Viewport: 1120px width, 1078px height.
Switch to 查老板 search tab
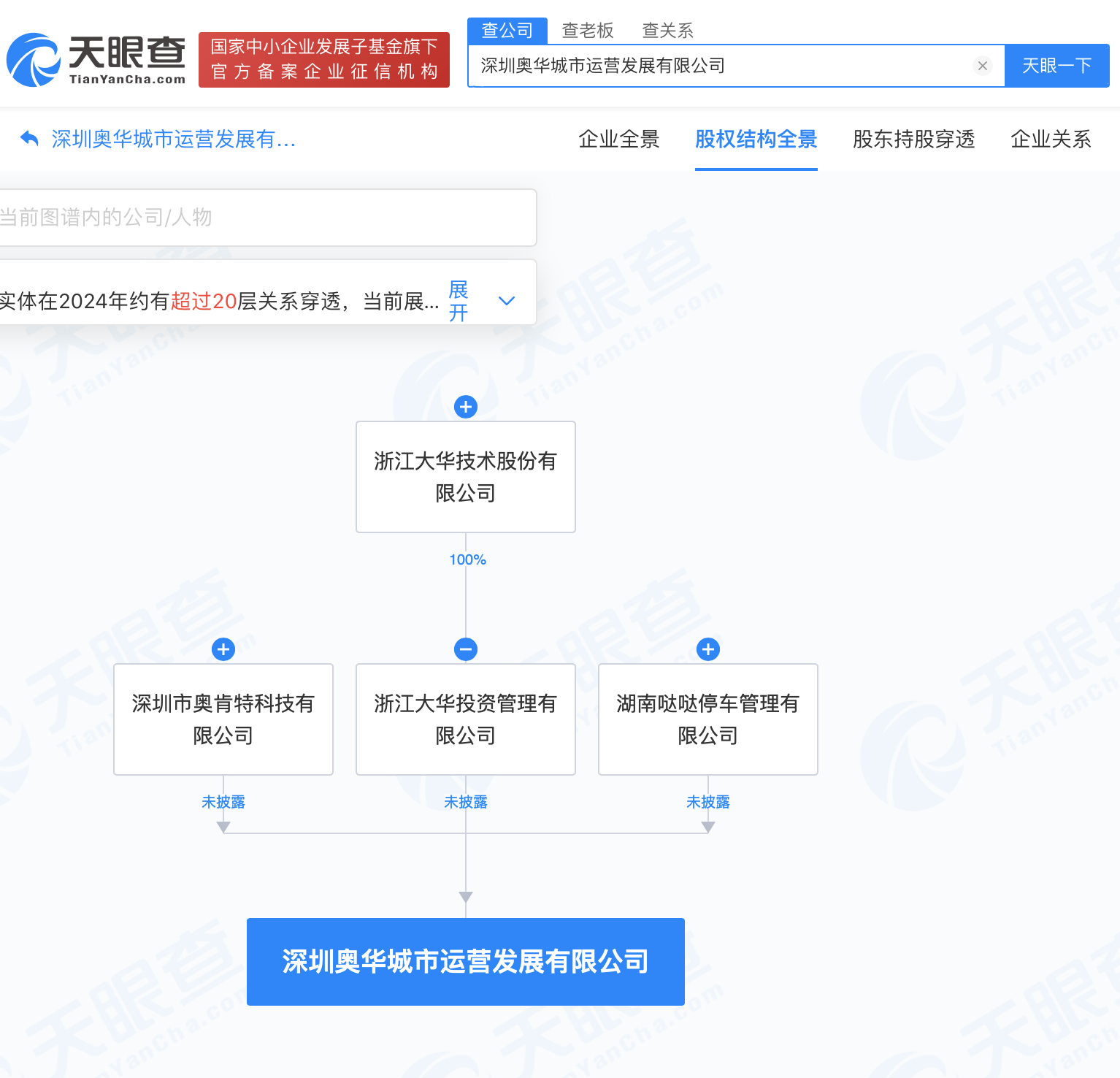pos(588,31)
